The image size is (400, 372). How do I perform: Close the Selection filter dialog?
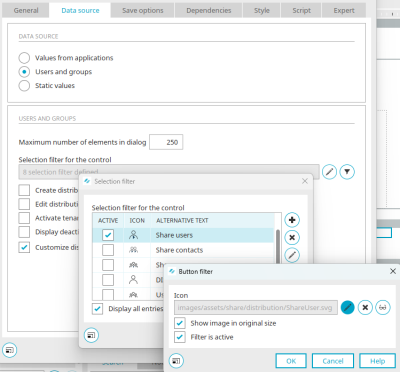pos(305,181)
